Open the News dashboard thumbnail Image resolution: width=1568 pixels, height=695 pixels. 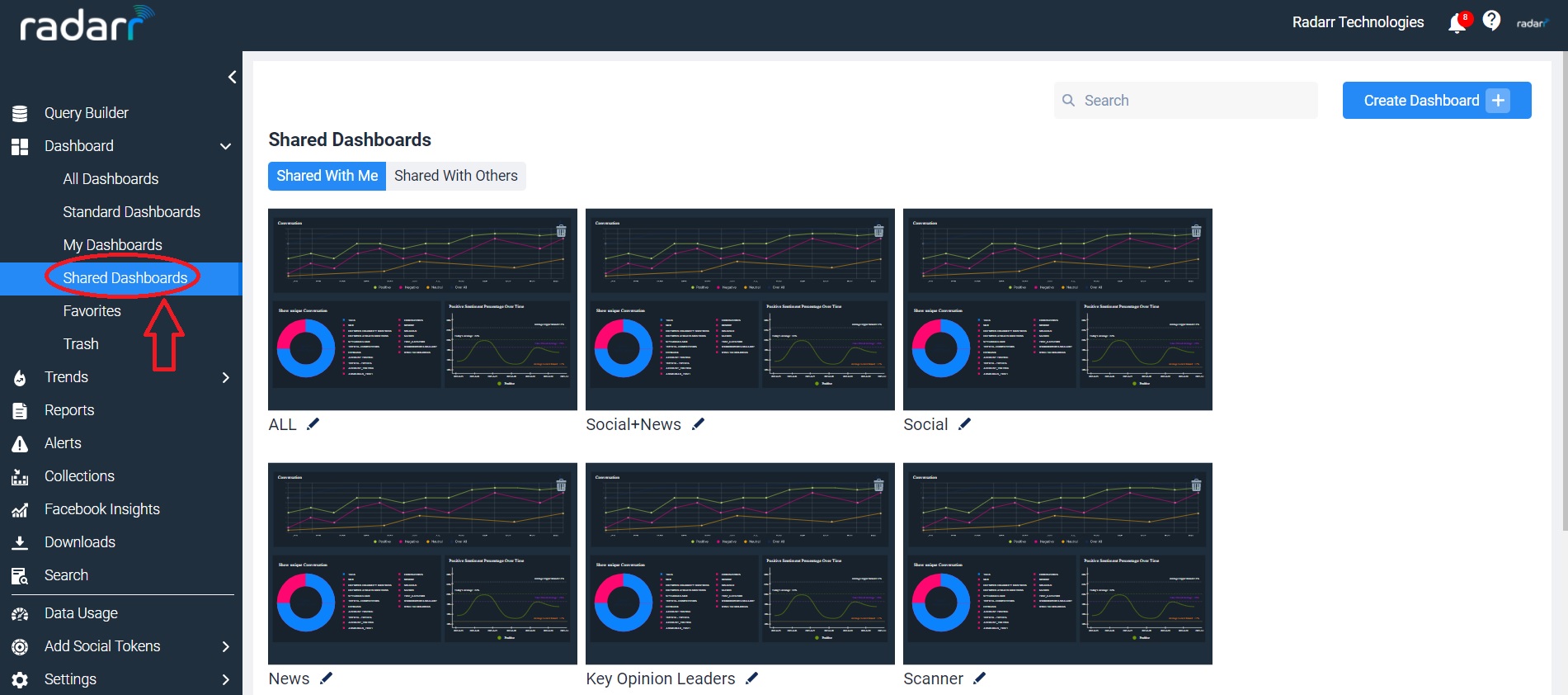coord(422,564)
